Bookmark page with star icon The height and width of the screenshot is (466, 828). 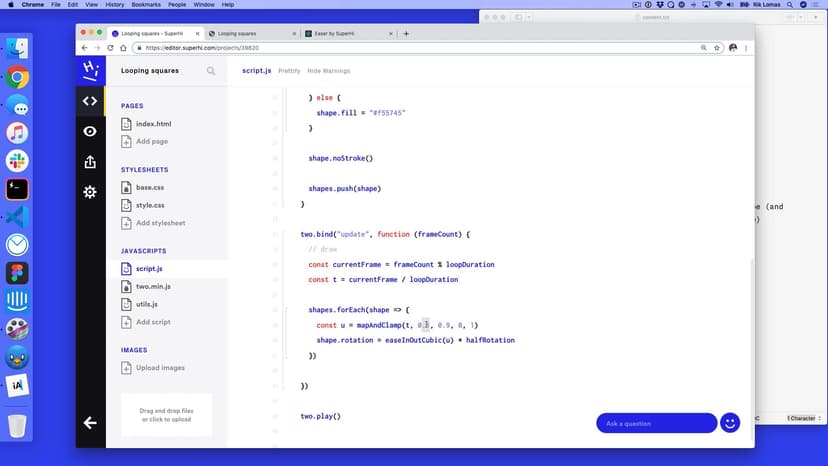tap(717, 48)
